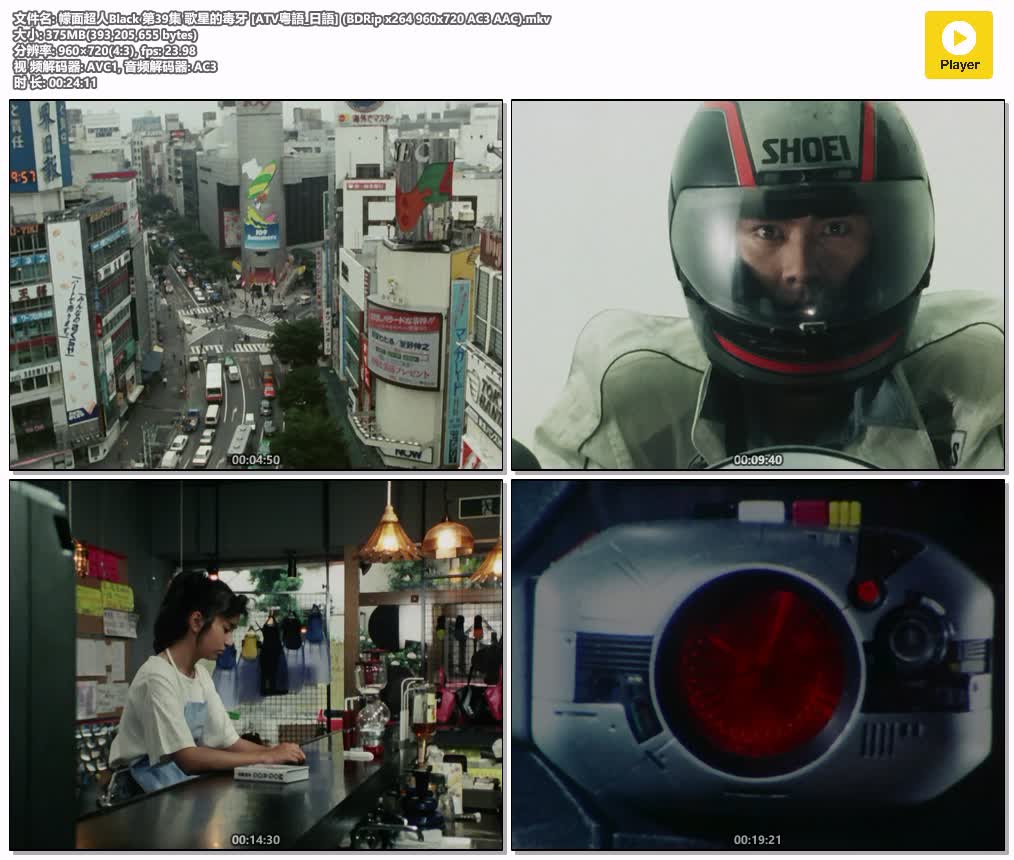Click the 00:19:21 timestamp label
The height and width of the screenshot is (860, 1014).
[758, 840]
